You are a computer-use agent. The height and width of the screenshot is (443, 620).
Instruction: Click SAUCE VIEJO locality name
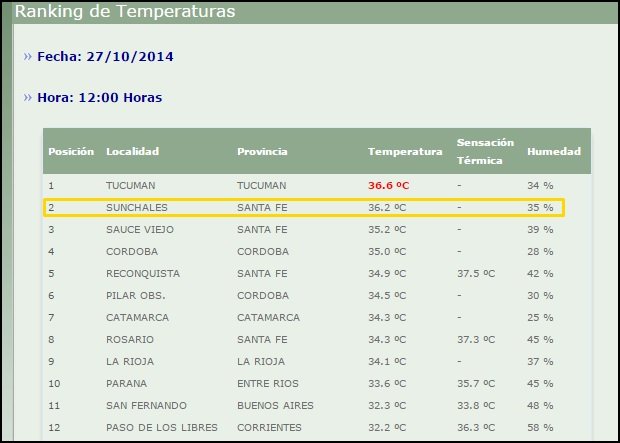pos(142,229)
